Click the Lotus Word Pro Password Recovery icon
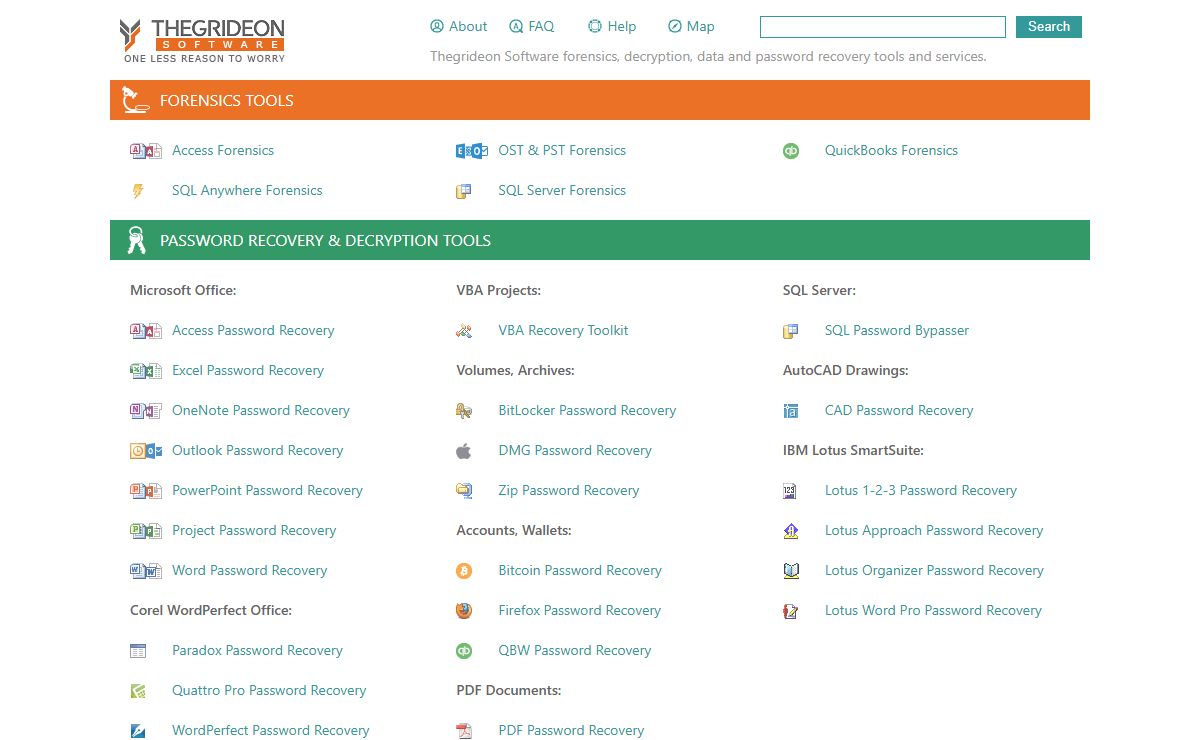The width and height of the screenshot is (1200, 740). (791, 611)
